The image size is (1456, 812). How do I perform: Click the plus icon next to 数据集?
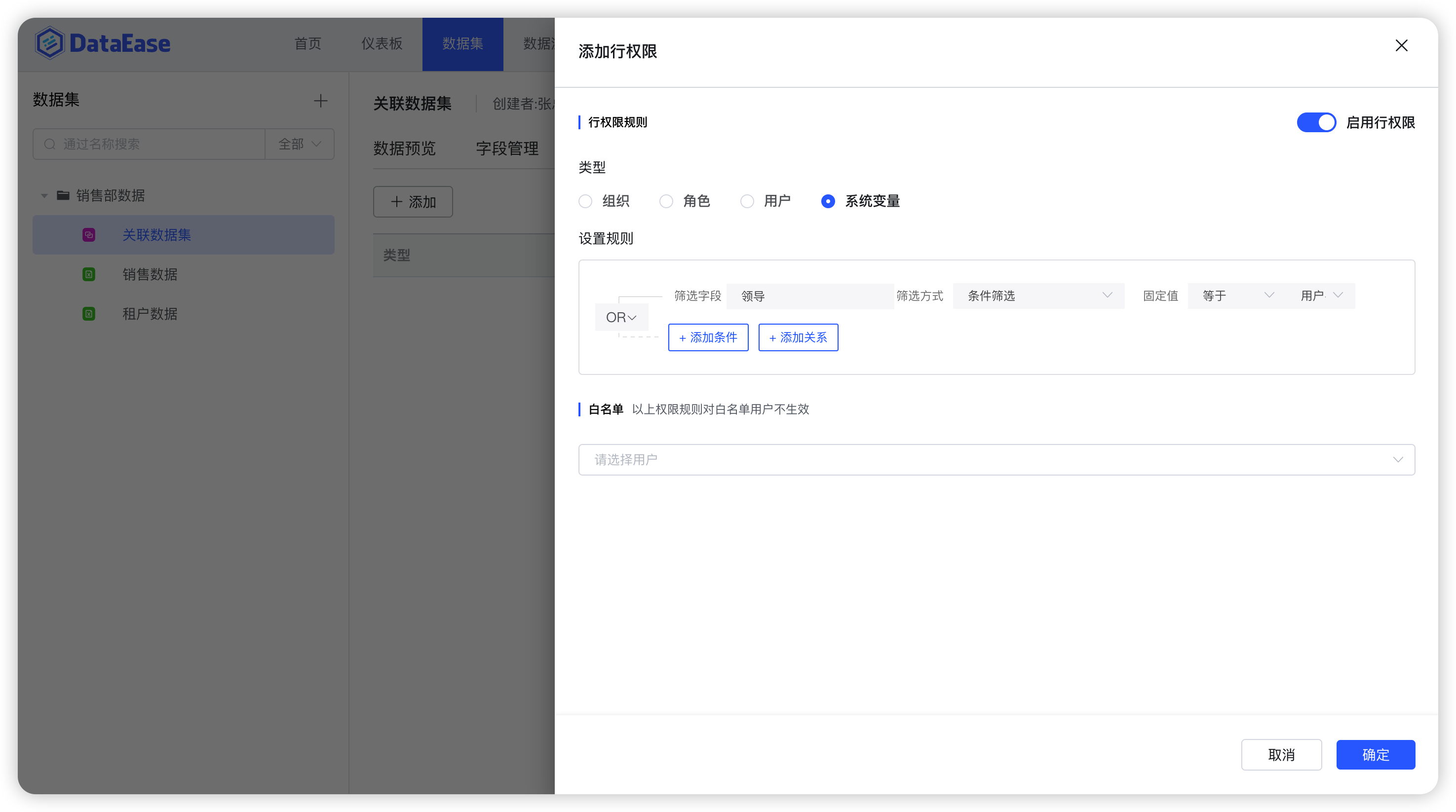pyautogui.click(x=320, y=101)
